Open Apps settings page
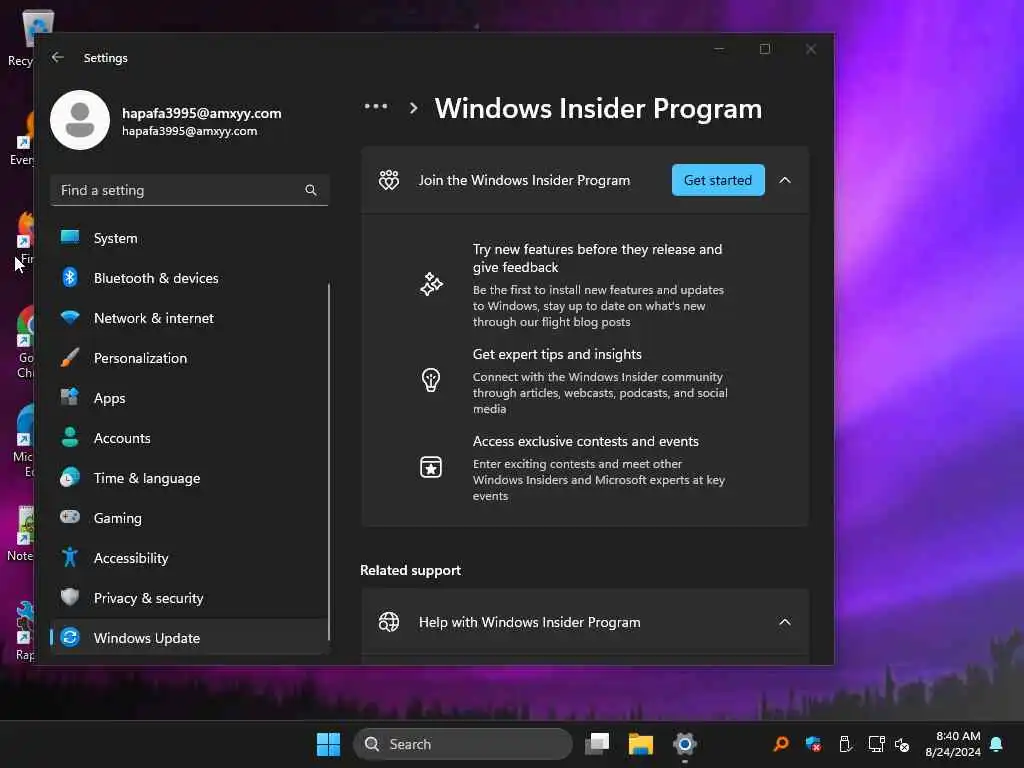Viewport: 1024px width, 768px height. pos(189,398)
